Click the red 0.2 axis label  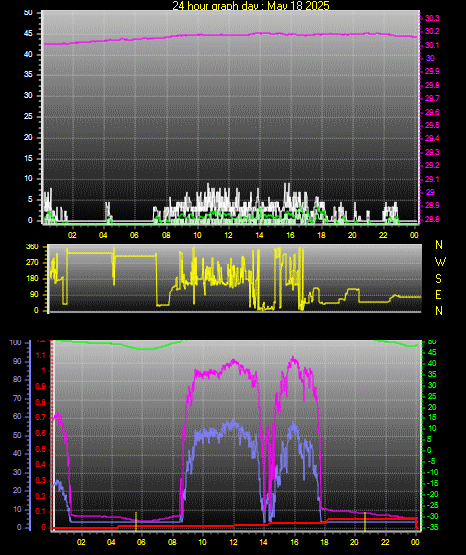pos(41,496)
